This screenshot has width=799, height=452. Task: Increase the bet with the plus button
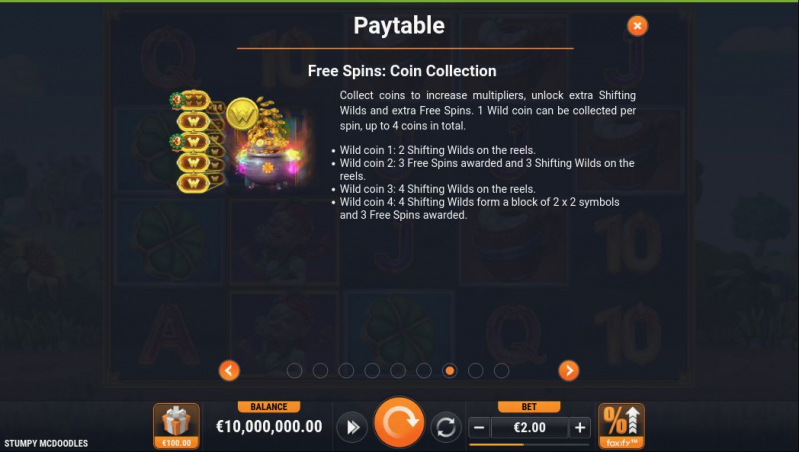(x=580, y=428)
